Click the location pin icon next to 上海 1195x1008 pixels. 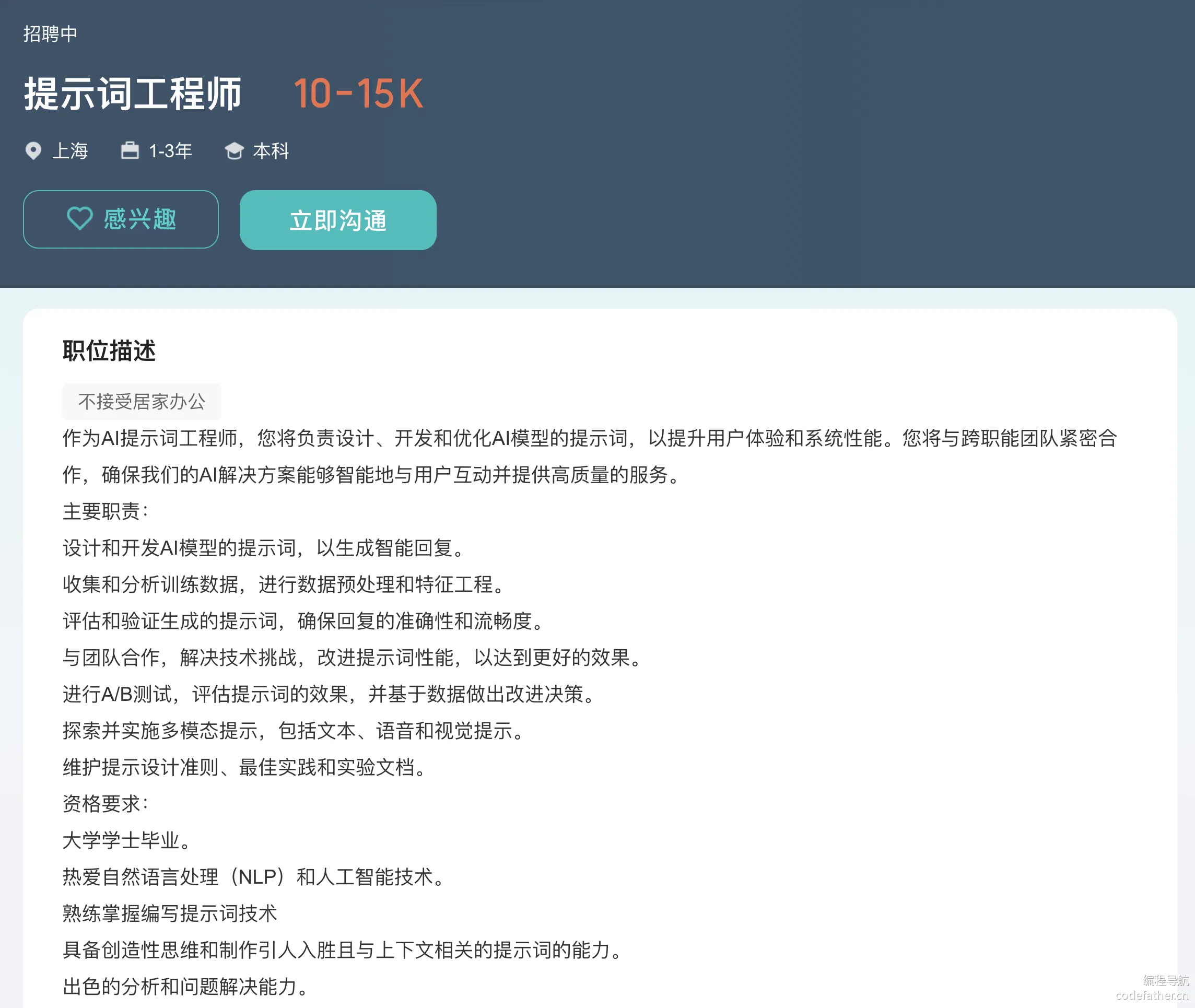coord(34,151)
